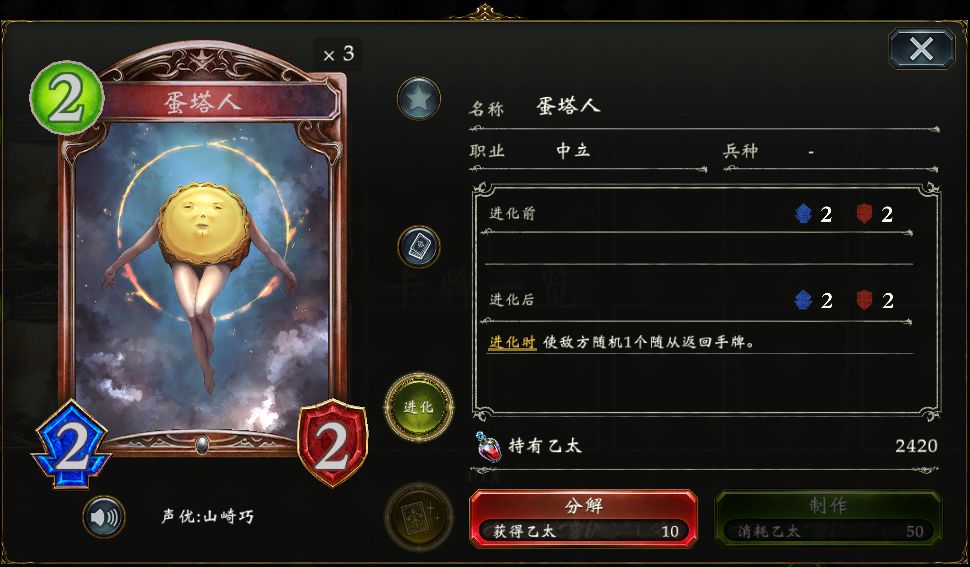
Task: Close the card detail panel
Action: click(x=921, y=49)
